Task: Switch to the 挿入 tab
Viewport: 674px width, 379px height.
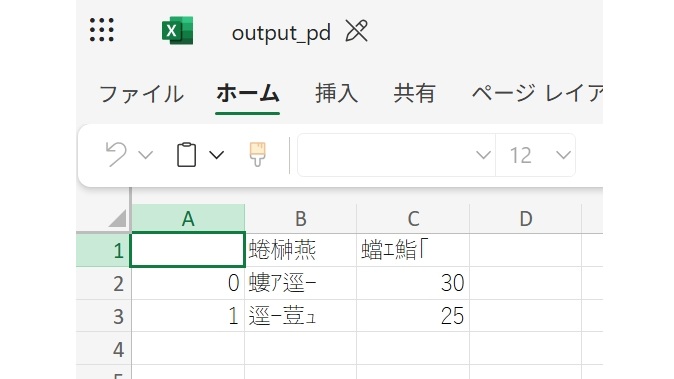Action: click(337, 93)
